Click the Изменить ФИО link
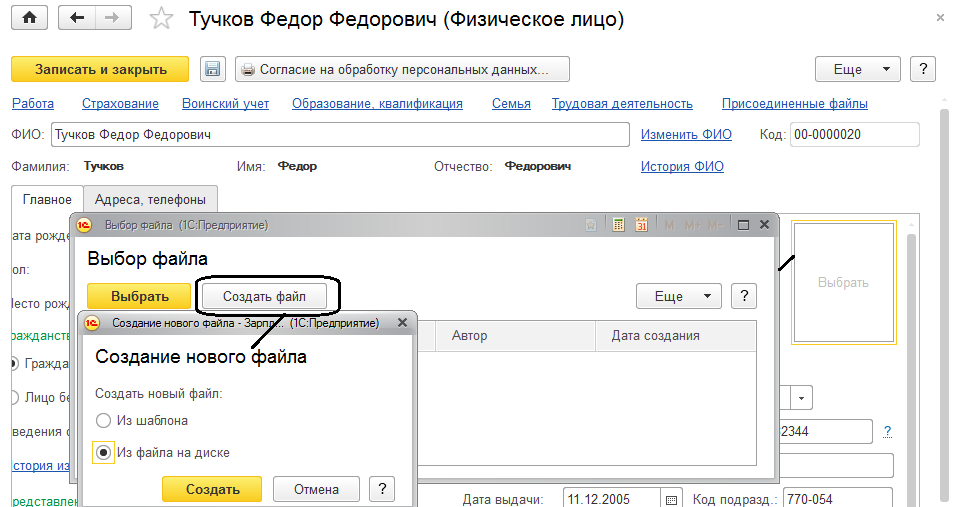Image resolution: width=962 pixels, height=507 pixels. [x=686, y=134]
